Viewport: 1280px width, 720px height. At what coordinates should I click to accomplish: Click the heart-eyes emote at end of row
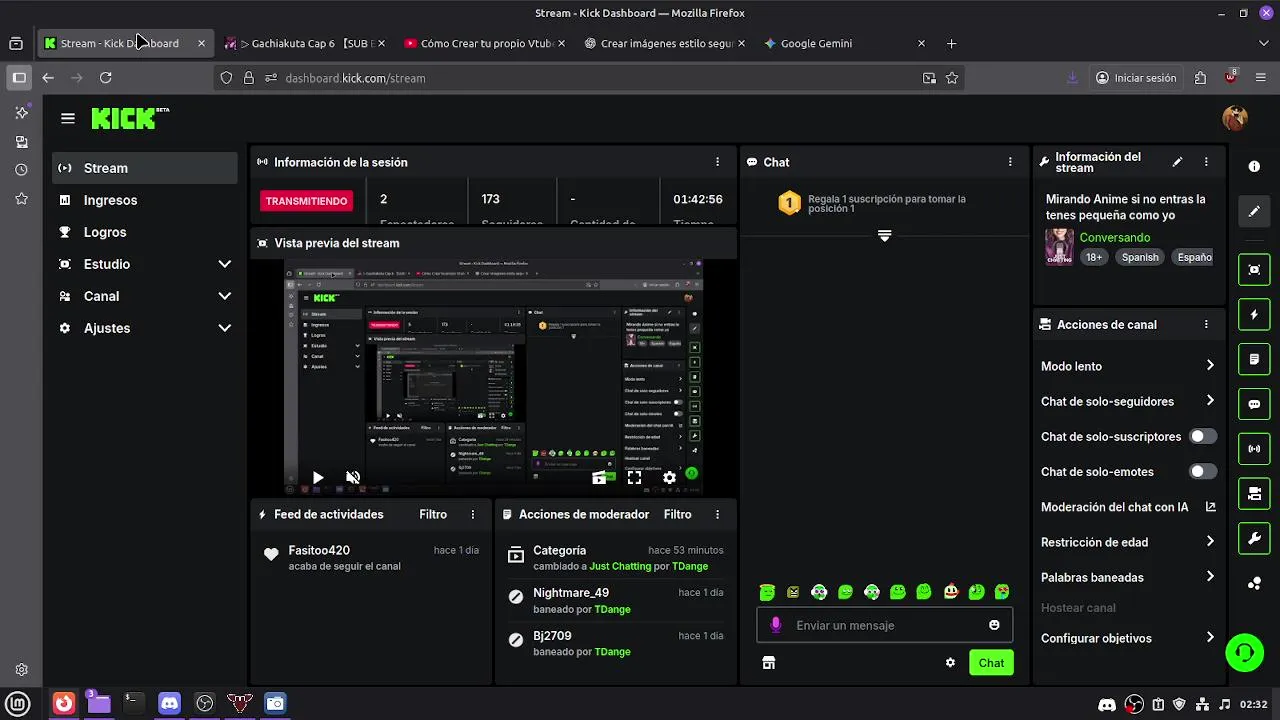[x=1002, y=592]
